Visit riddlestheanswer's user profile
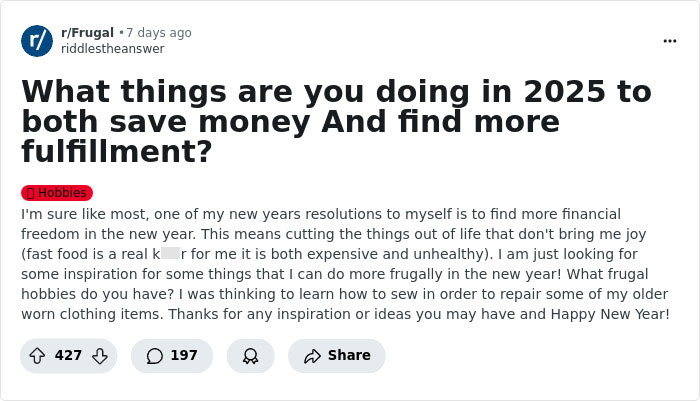The height and width of the screenshot is (401, 700). 112,48
